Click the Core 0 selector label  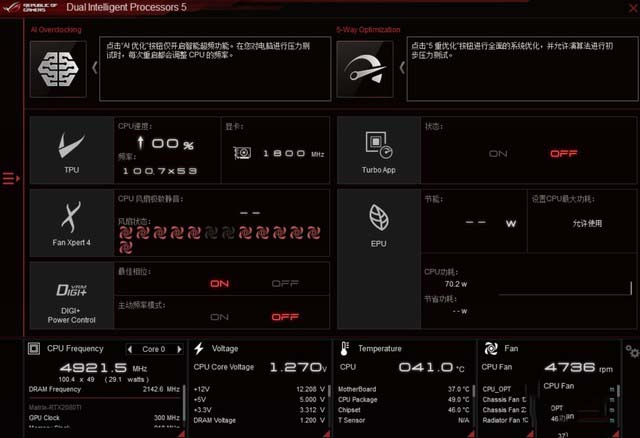click(x=153, y=349)
